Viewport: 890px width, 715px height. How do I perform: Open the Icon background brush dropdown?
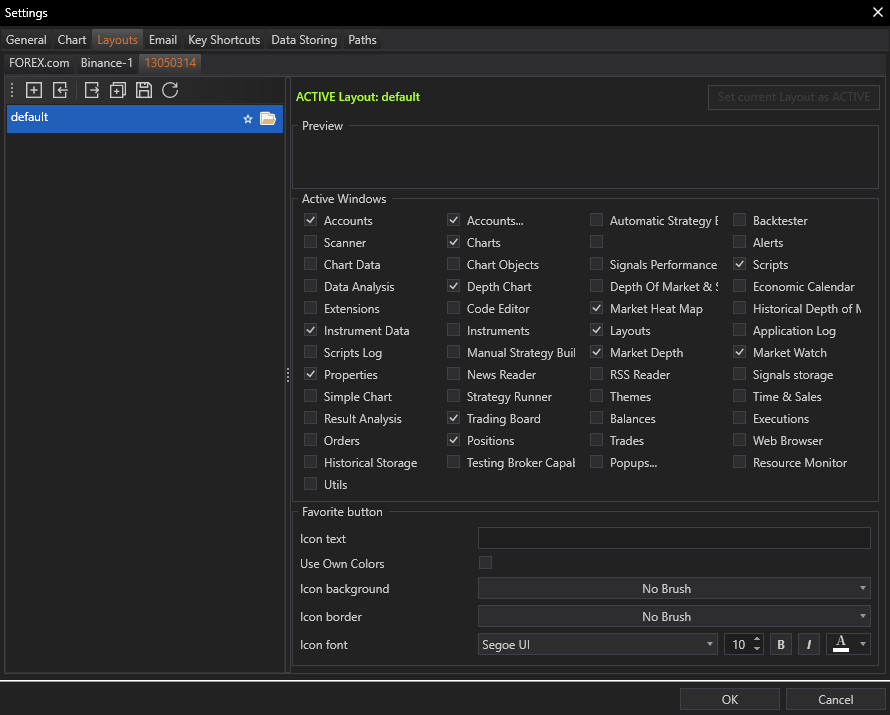[674, 589]
